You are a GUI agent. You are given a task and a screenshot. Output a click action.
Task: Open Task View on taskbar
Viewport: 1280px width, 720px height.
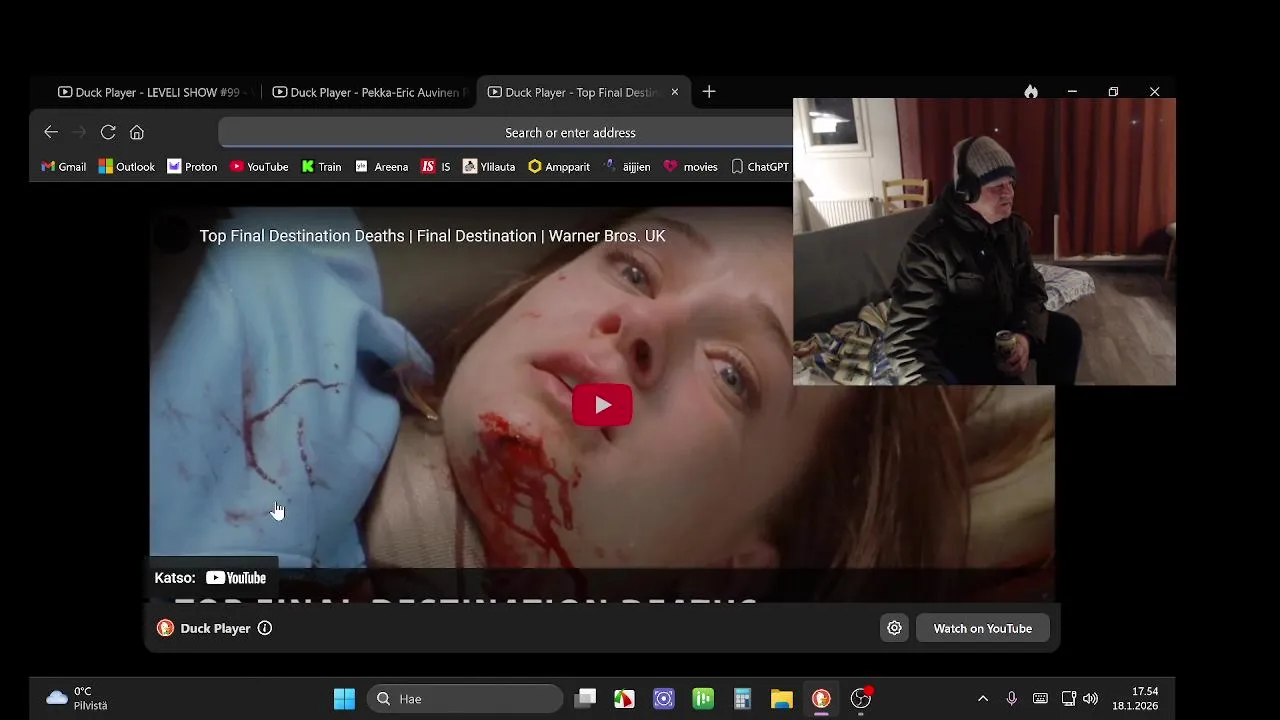pos(586,699)
